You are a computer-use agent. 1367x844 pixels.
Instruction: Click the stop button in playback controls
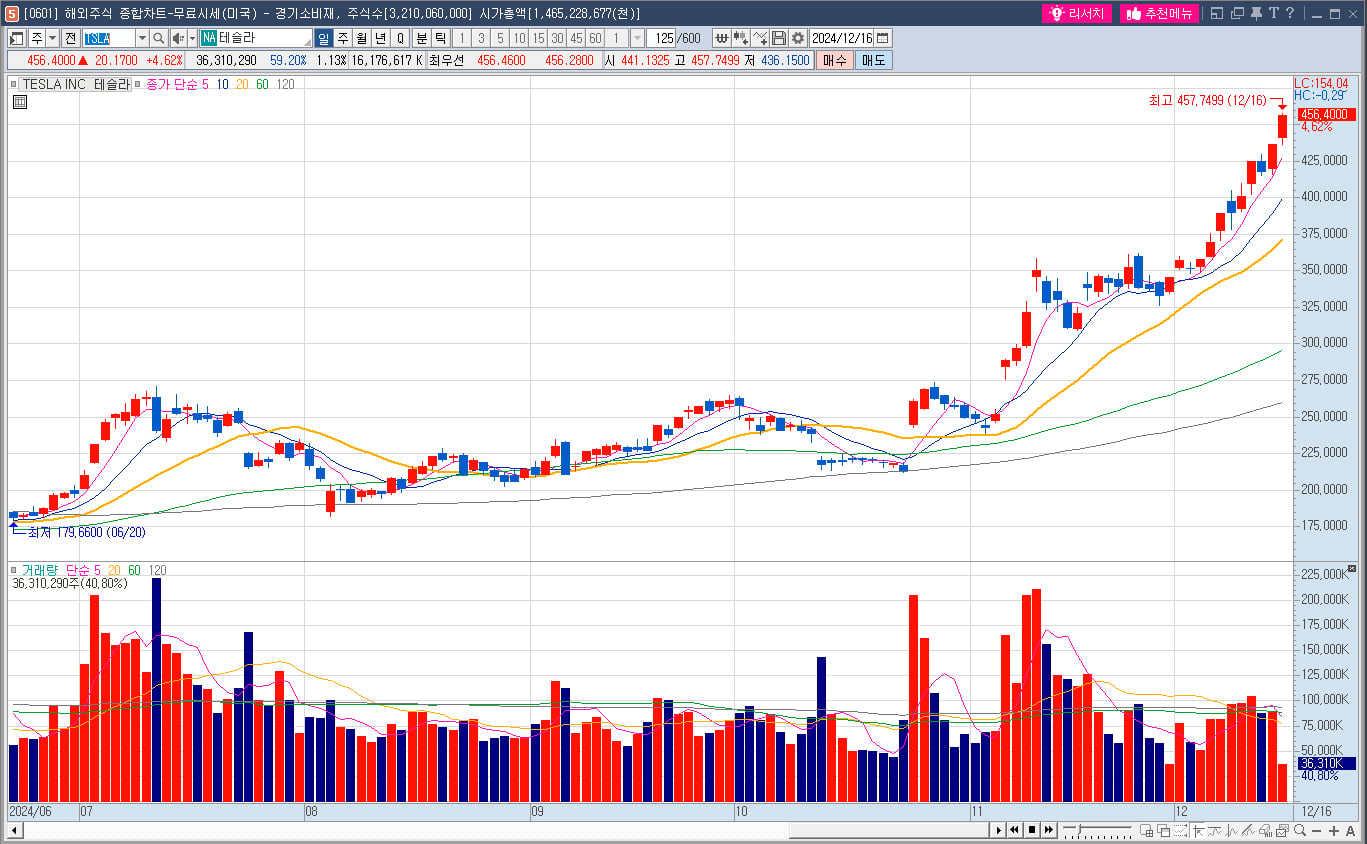pyautogui.click(x=1031, y=830)
